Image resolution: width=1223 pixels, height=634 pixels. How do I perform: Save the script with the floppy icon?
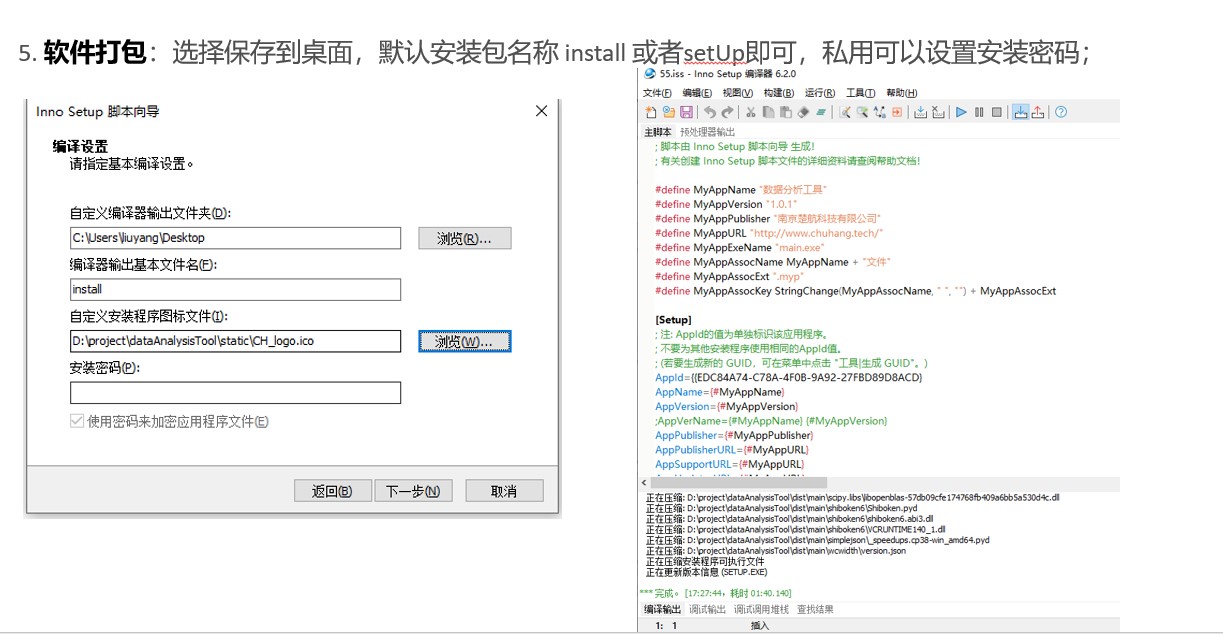pyautogui.click(x=685, y=112)
